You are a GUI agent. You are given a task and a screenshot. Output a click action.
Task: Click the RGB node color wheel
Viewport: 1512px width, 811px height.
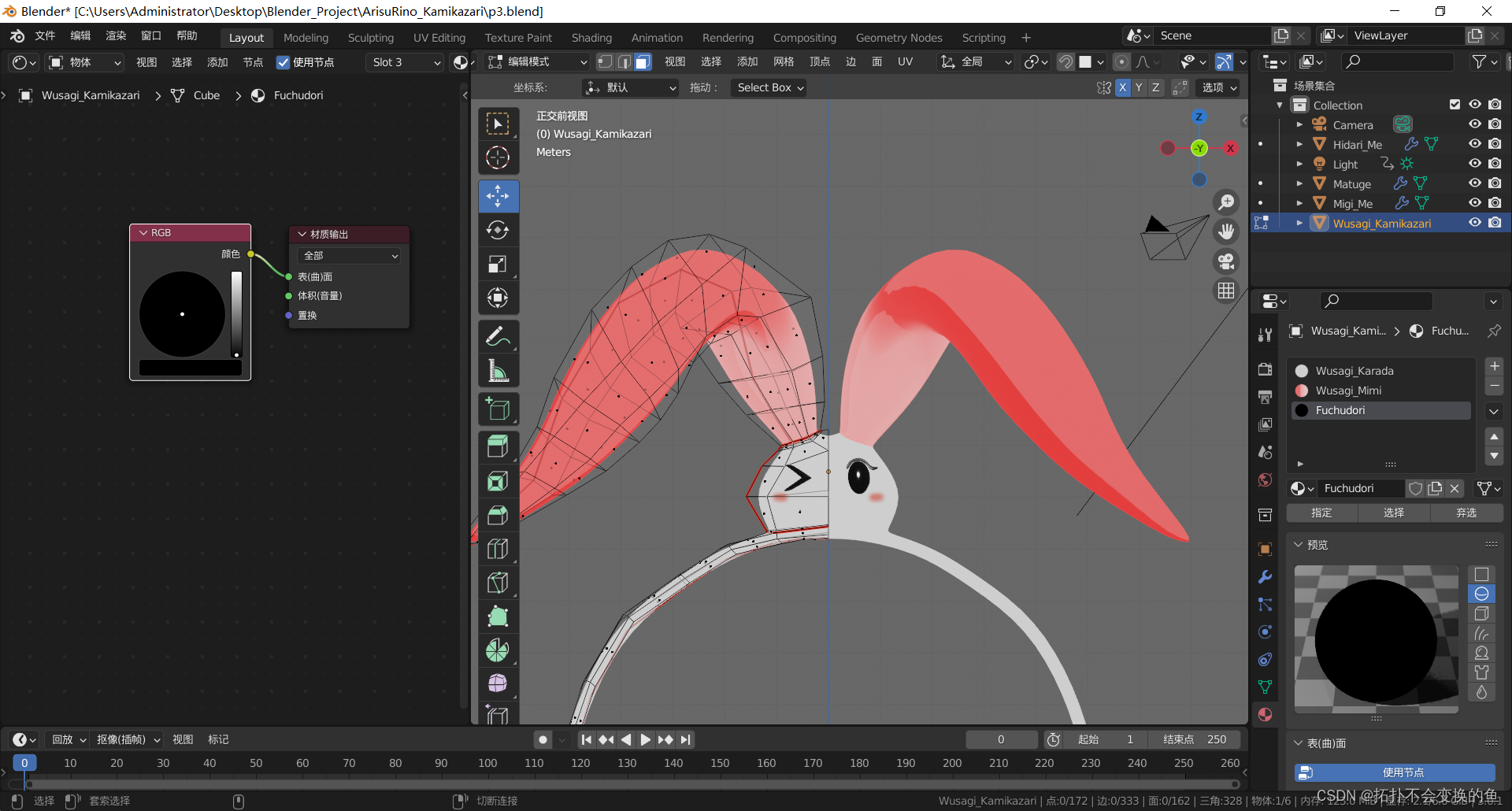point(183,314)
